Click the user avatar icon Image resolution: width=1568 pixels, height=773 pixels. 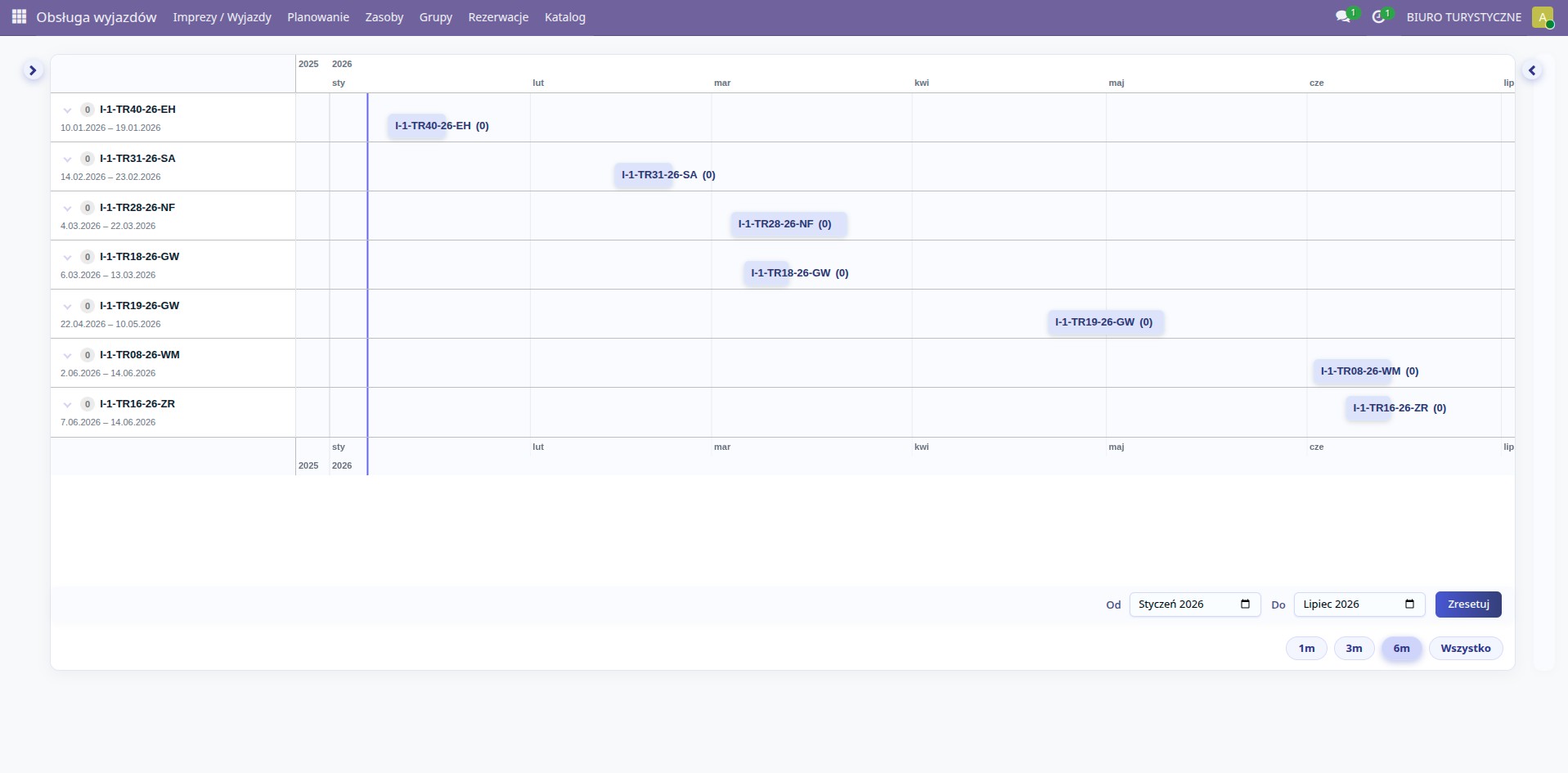pyautogui.click(x=1542, y=17)
